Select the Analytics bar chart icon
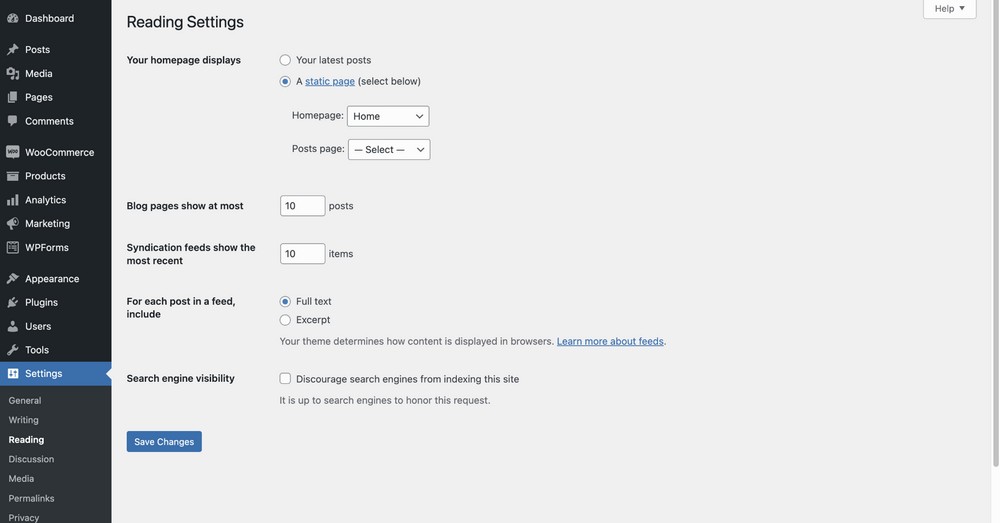The height and width of the screenshot is (523, 1000). pos(12,200)
